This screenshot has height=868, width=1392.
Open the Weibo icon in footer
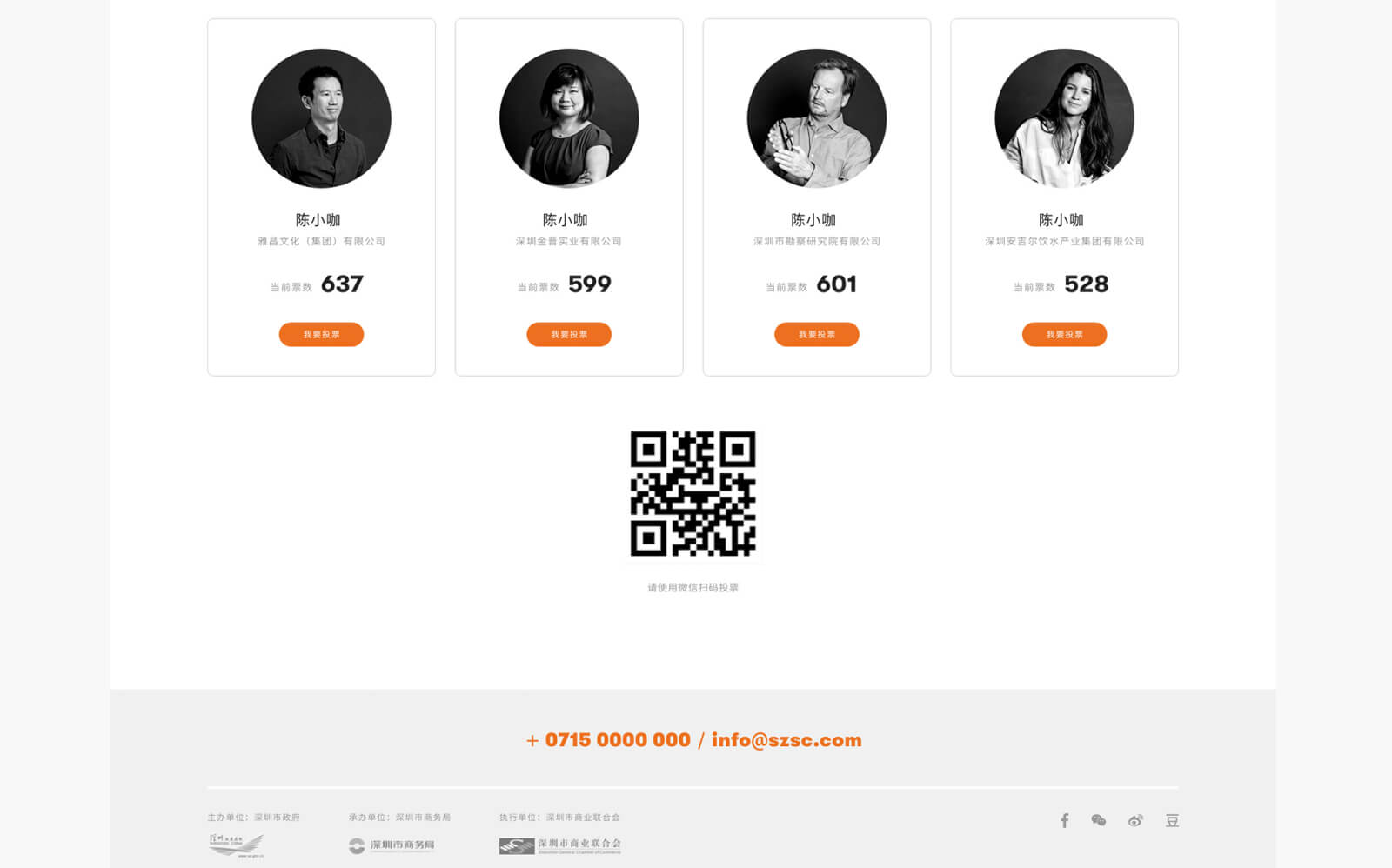(x=1135, y=820)
